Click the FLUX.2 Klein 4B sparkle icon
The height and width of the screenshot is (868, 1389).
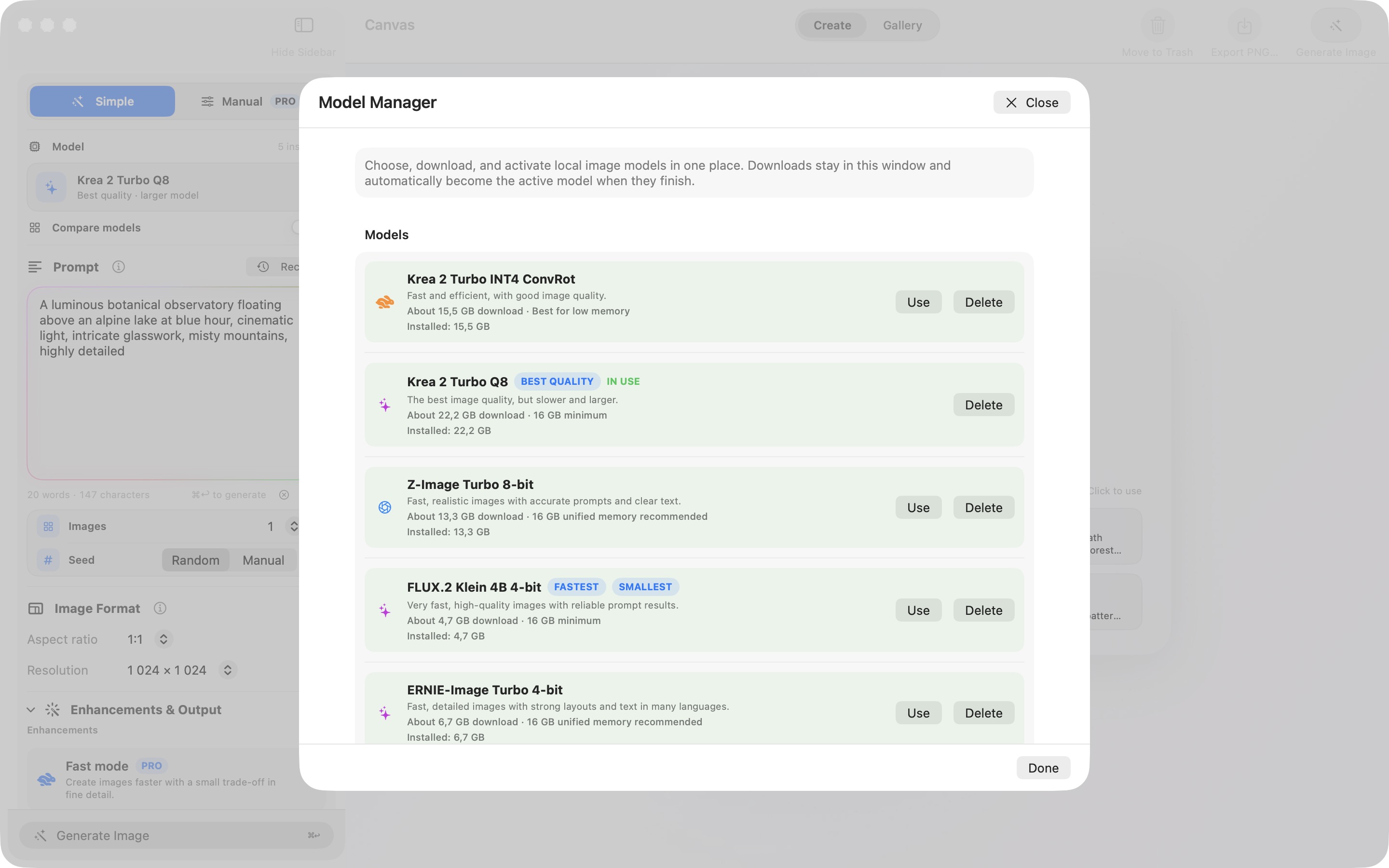pos(384,610)
